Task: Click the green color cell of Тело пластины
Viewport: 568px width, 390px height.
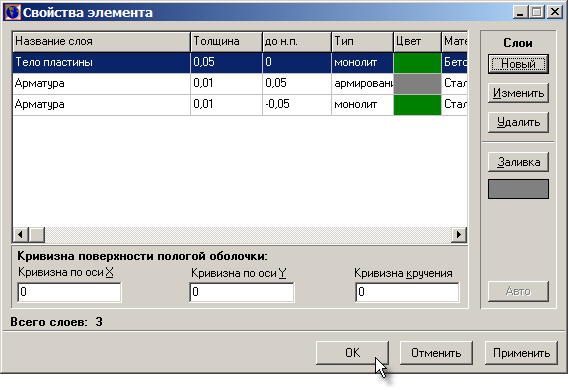Action: [x=417, y=63]
